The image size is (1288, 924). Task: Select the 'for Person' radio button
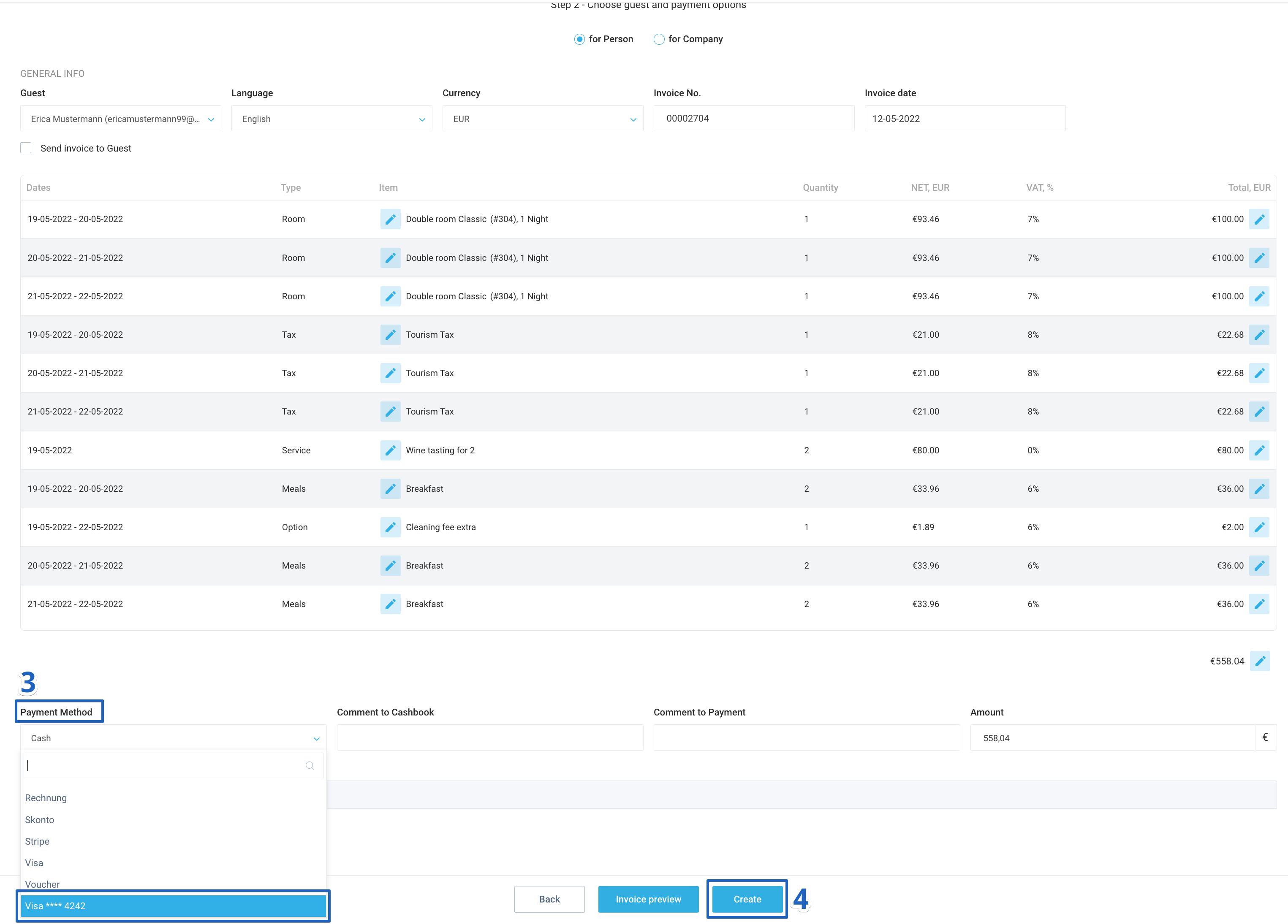(579, 39)
